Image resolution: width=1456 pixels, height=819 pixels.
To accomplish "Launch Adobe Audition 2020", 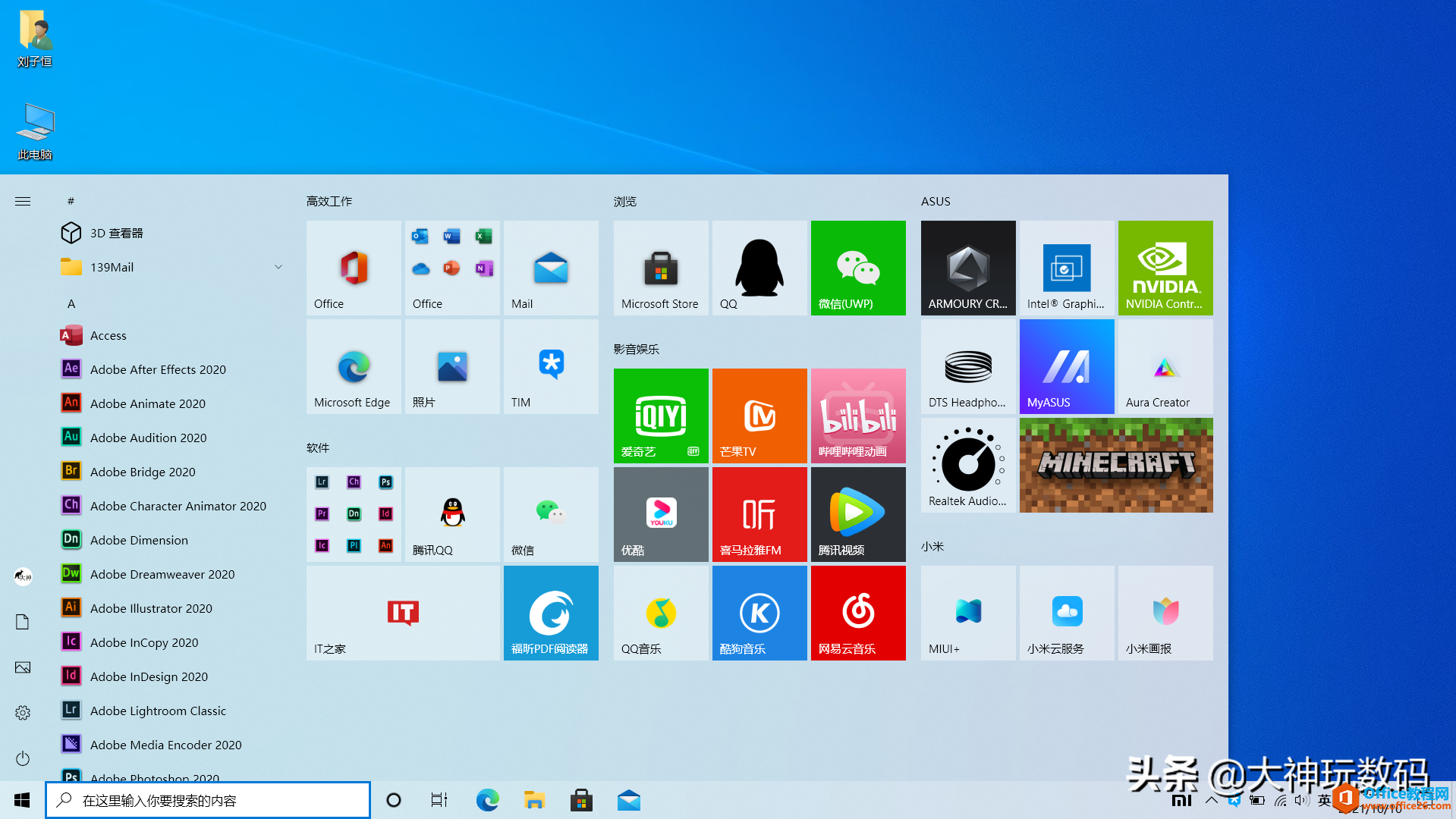I will (x=173, y=438).
